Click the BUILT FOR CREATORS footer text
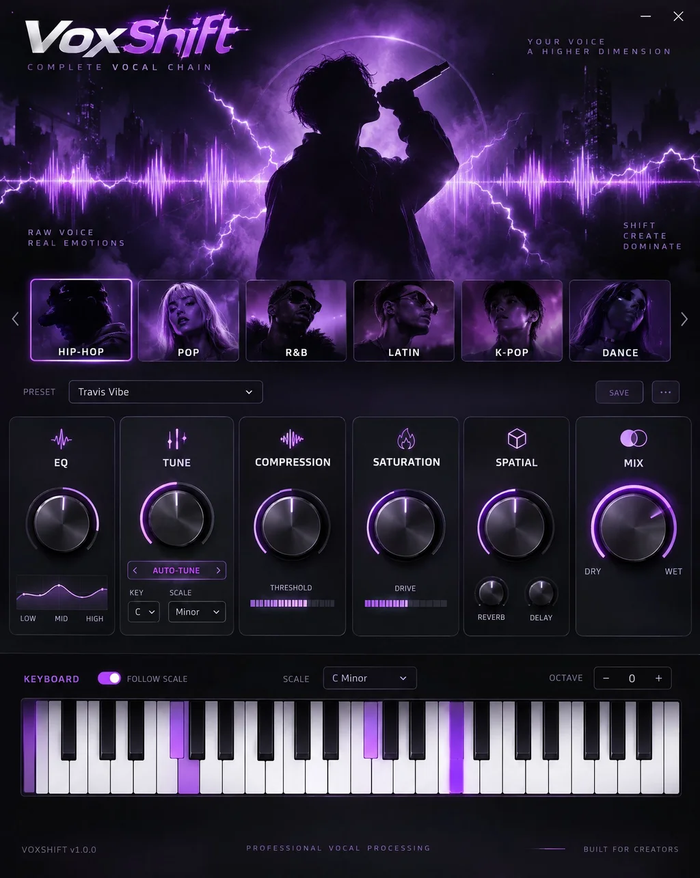This screenshot has width=700, height=878. [x=631, y=849]
